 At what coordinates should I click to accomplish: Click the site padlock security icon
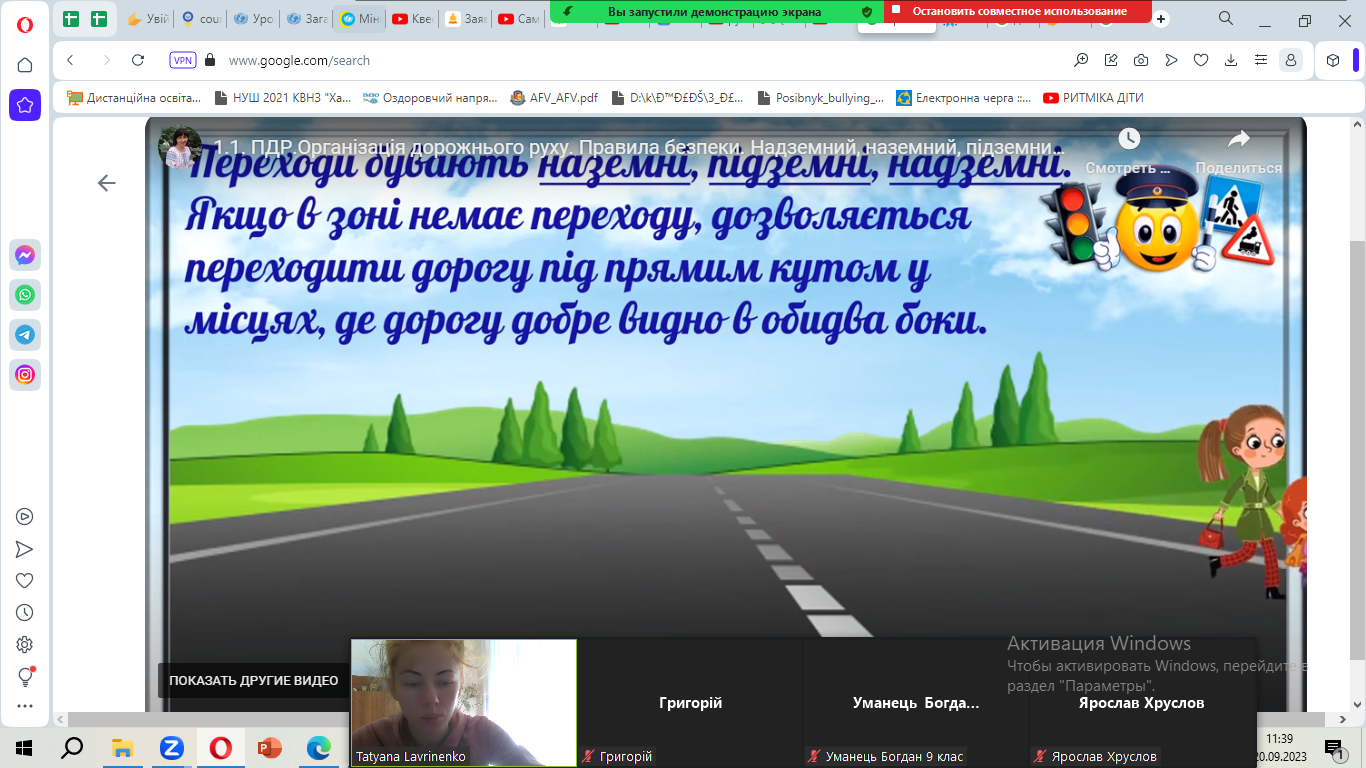pyautogui.click(x=210, y=60)
